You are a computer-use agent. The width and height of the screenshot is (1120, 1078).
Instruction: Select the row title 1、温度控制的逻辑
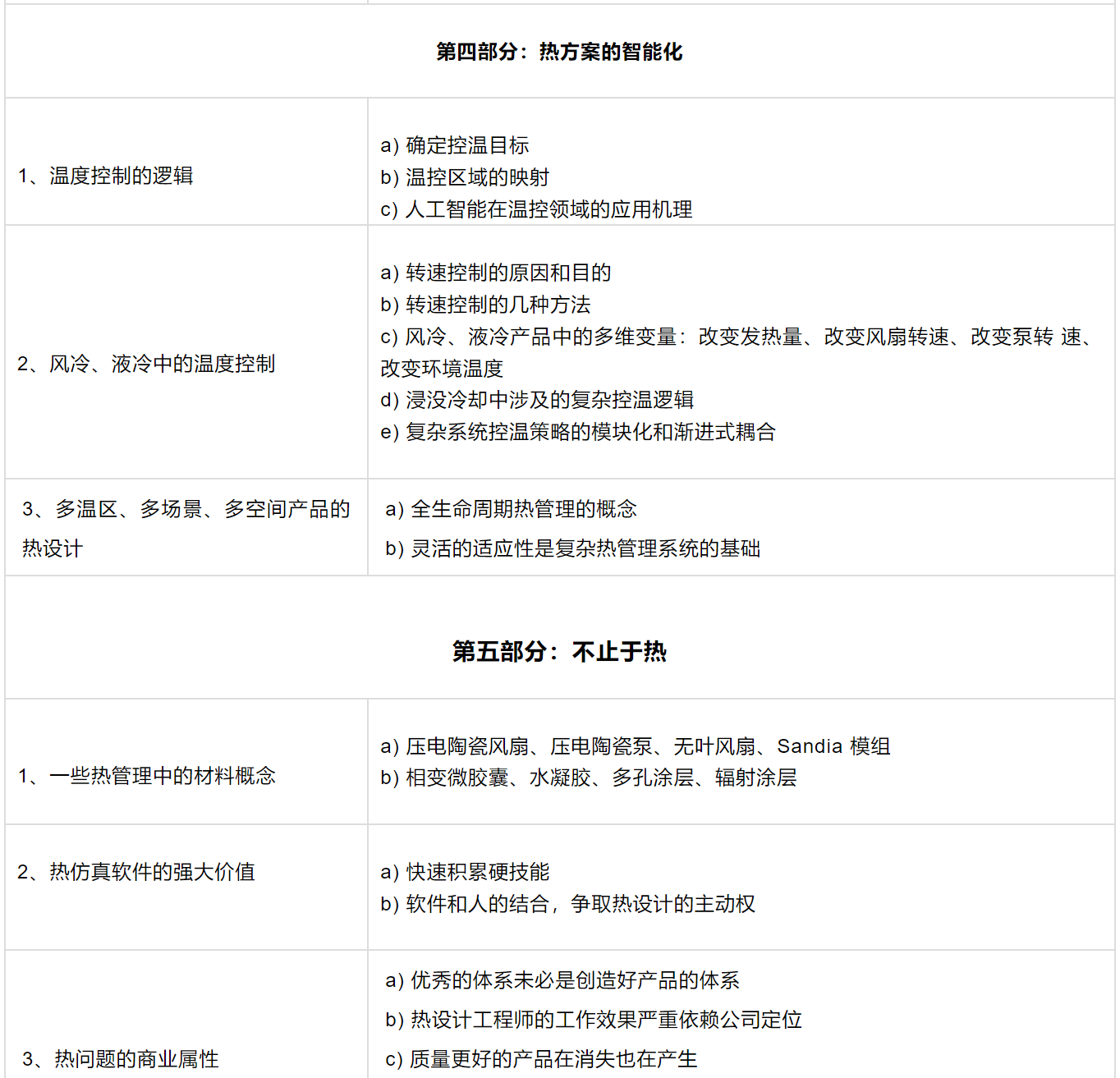(x=105, y=176)
